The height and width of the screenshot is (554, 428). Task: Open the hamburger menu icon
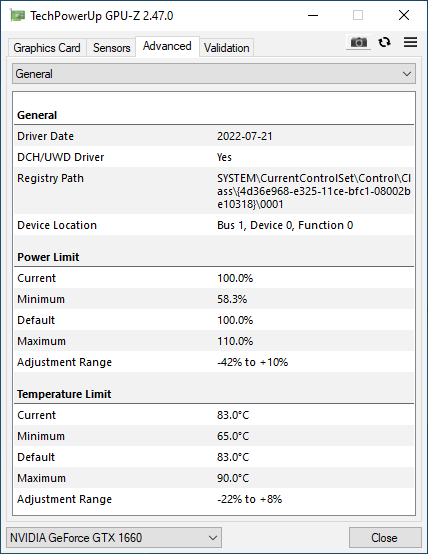[x=410, y=42]
